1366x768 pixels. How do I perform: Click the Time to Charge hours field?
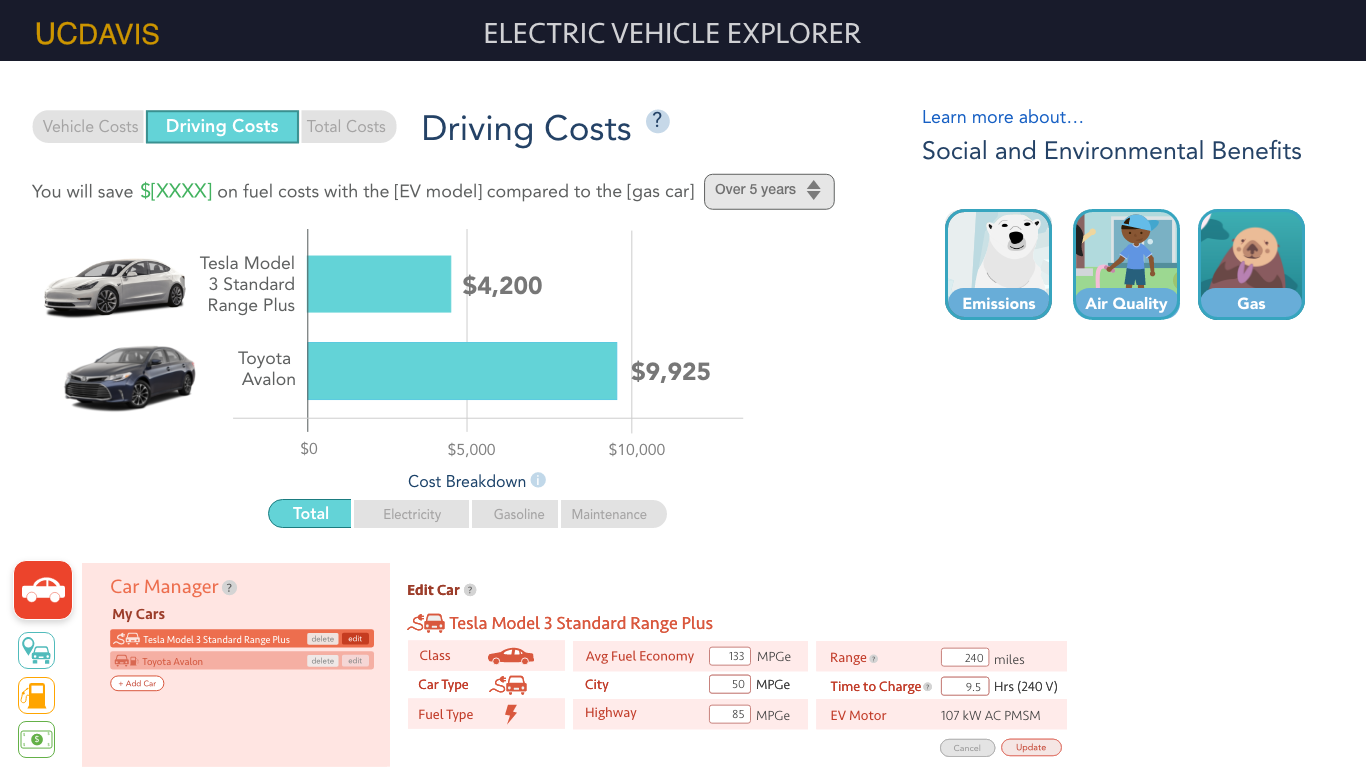[965, 686]
